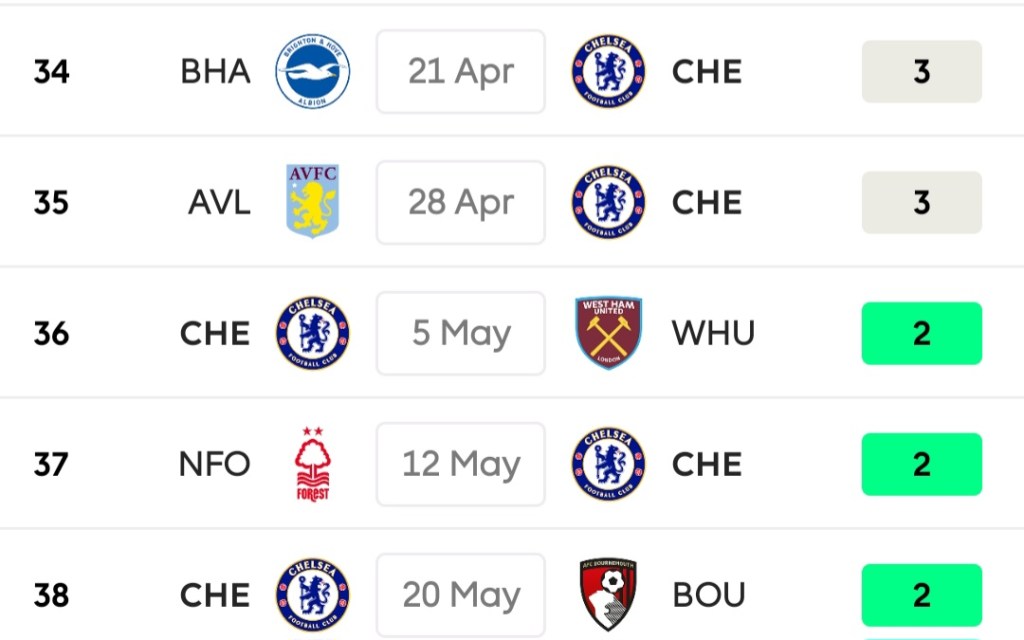Click green difficulty badge 2 for West Ham fixture

pyautogui.click(x=921, y=333)
